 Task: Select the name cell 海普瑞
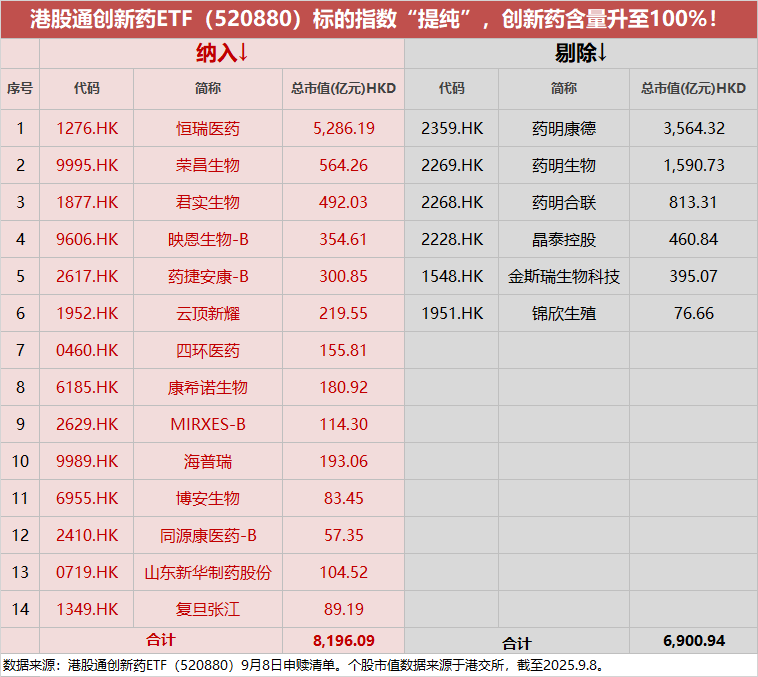(x=208, y=461)
